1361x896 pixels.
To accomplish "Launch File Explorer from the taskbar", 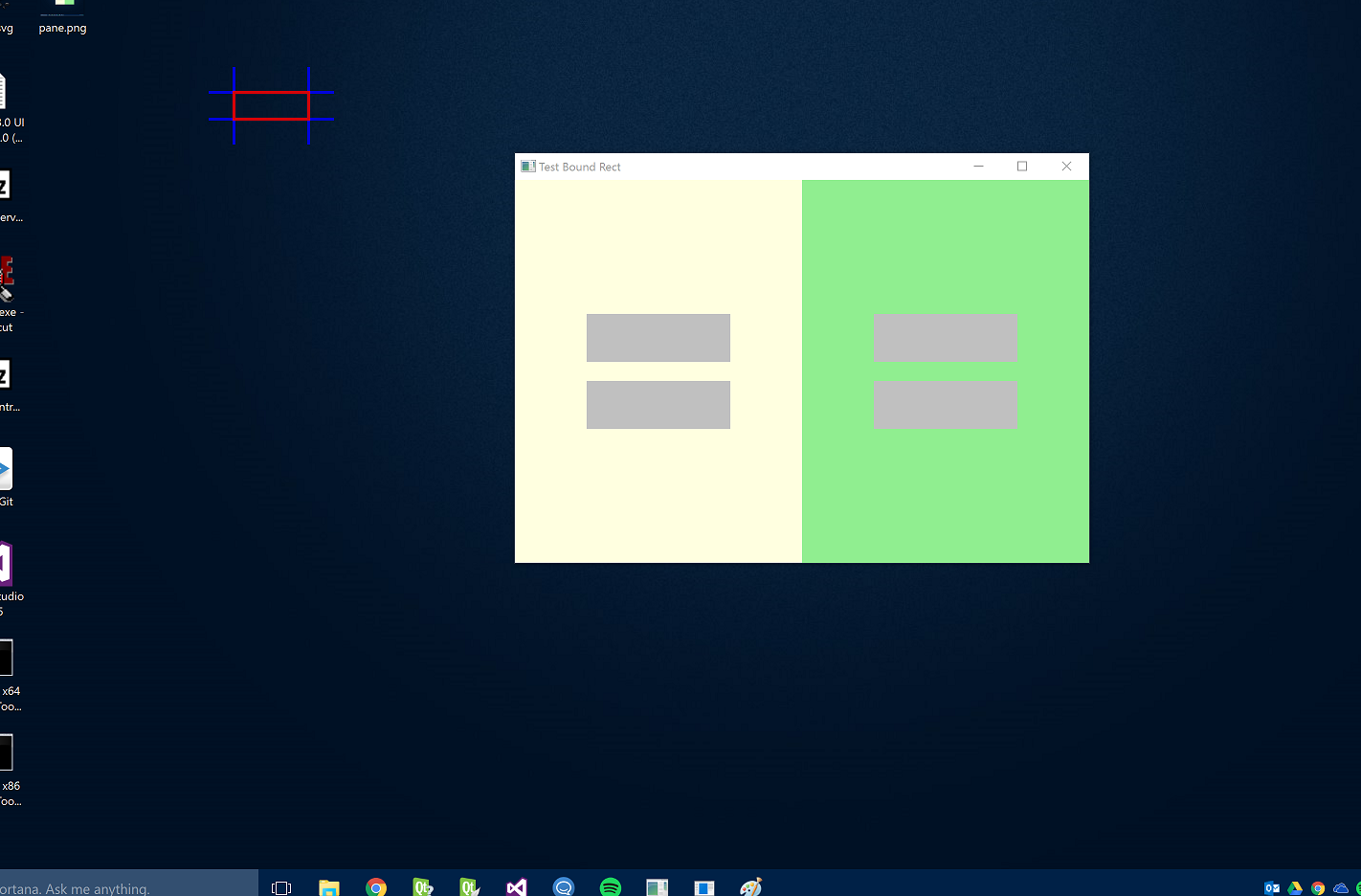I will click(x=328, y=887).
